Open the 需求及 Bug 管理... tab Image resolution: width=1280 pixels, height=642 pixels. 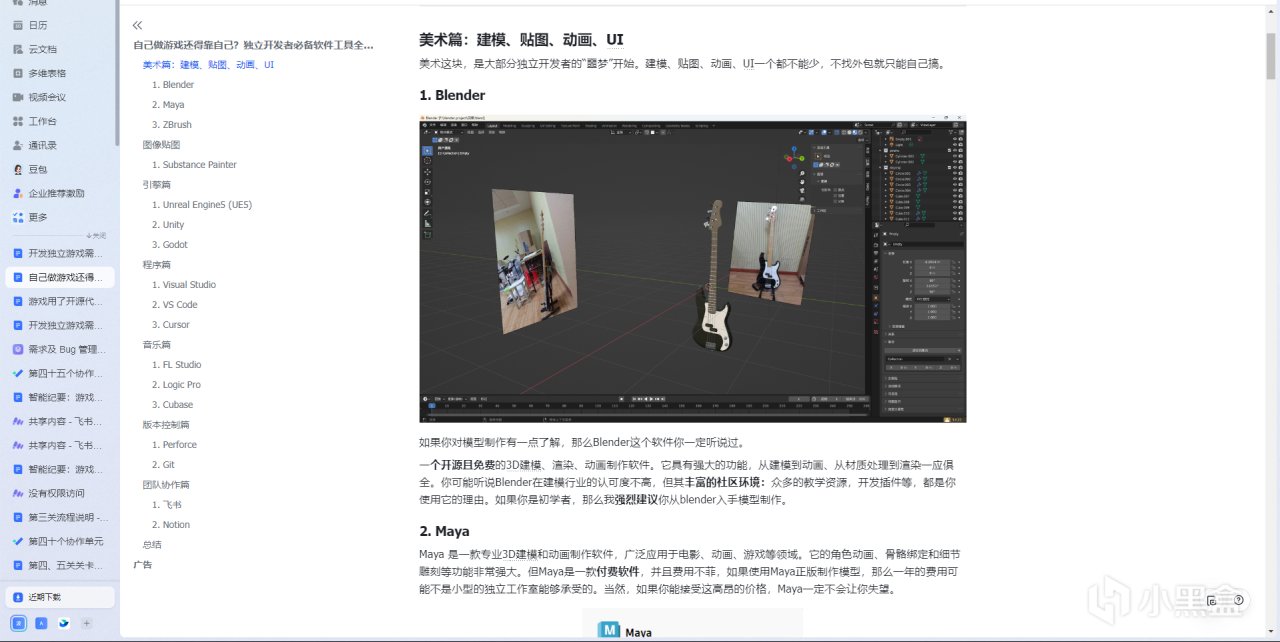tap(60, 349)
